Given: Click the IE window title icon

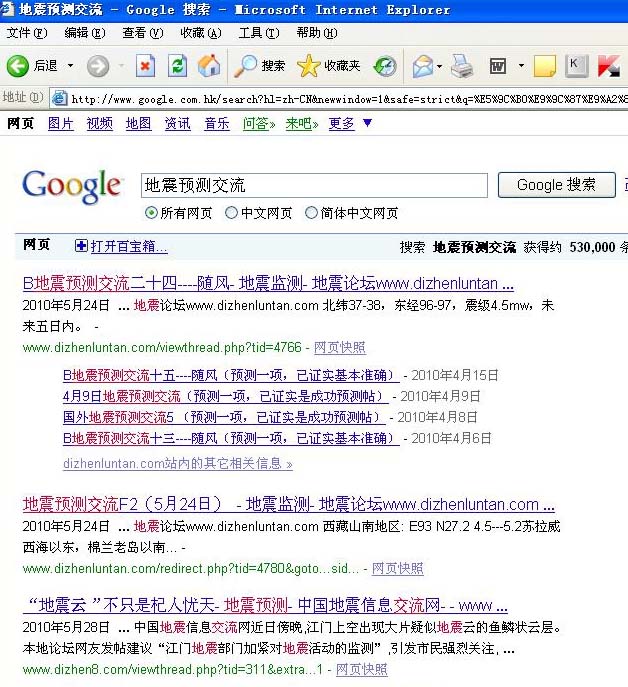Looking at the screenshot, I should pyautogui.click(x=7, y=9).
